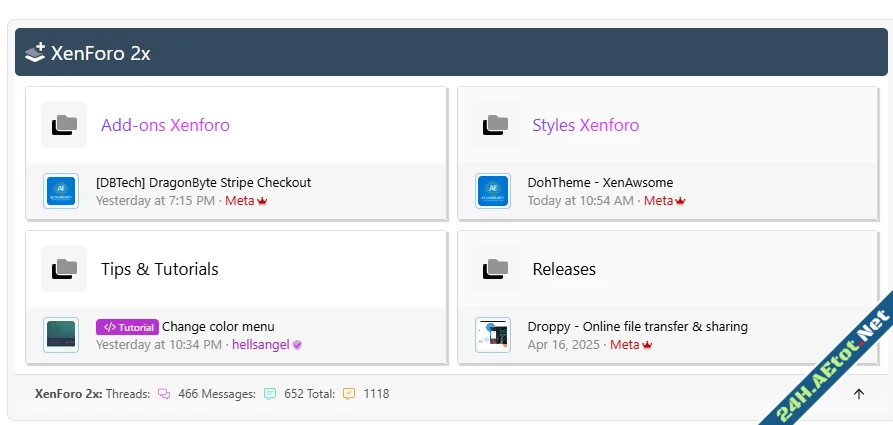
Task: Open the Add-ons Xenforo forum
Action: click(x=165, y=125)
